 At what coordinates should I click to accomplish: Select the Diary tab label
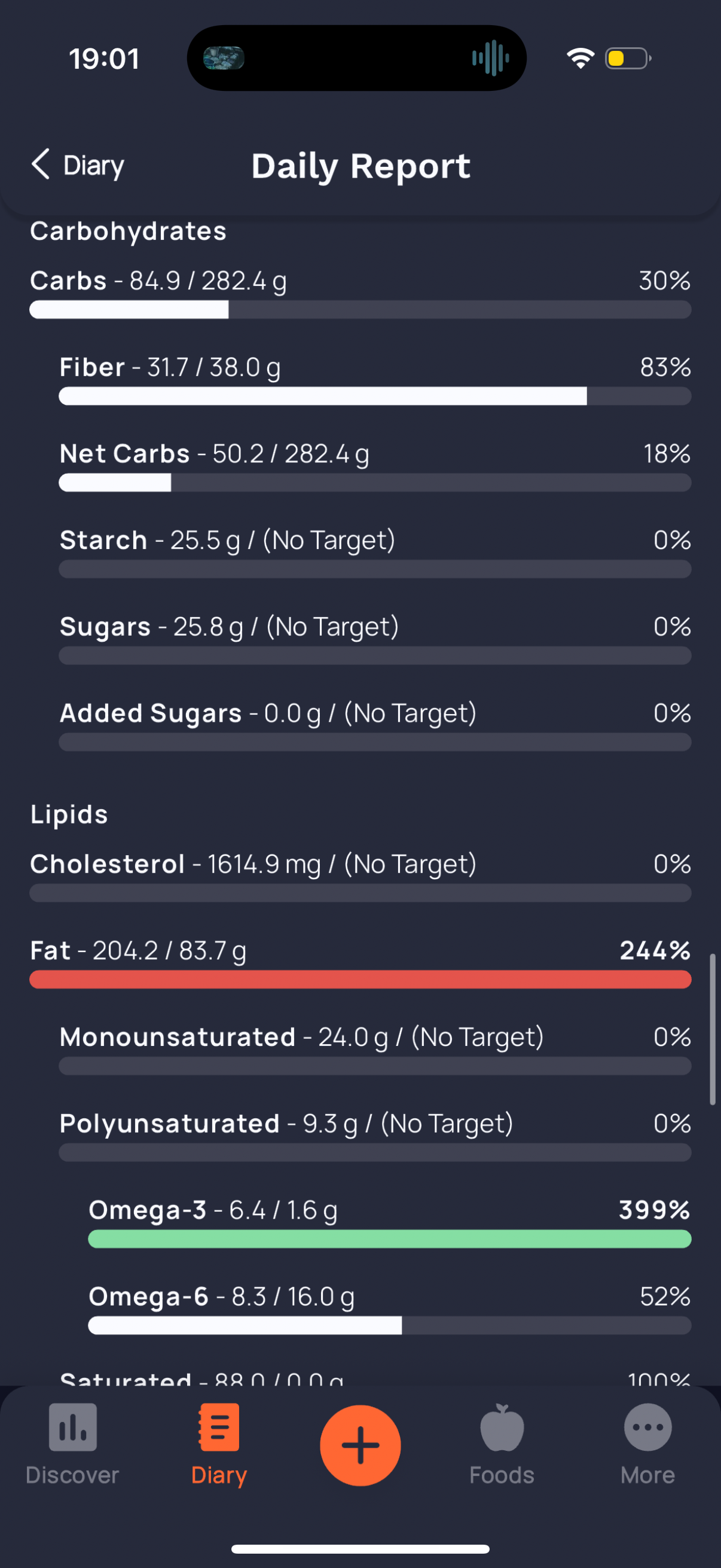(219, 1475)
